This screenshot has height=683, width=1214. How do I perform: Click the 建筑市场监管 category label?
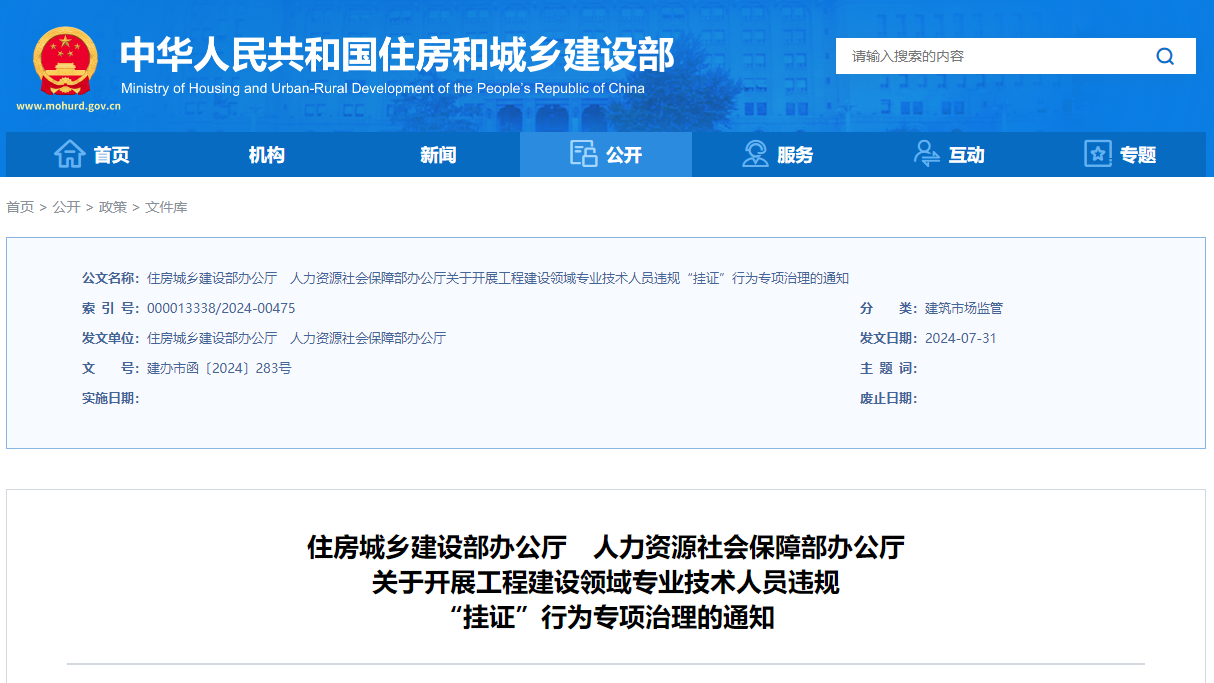tap(962, 308)
